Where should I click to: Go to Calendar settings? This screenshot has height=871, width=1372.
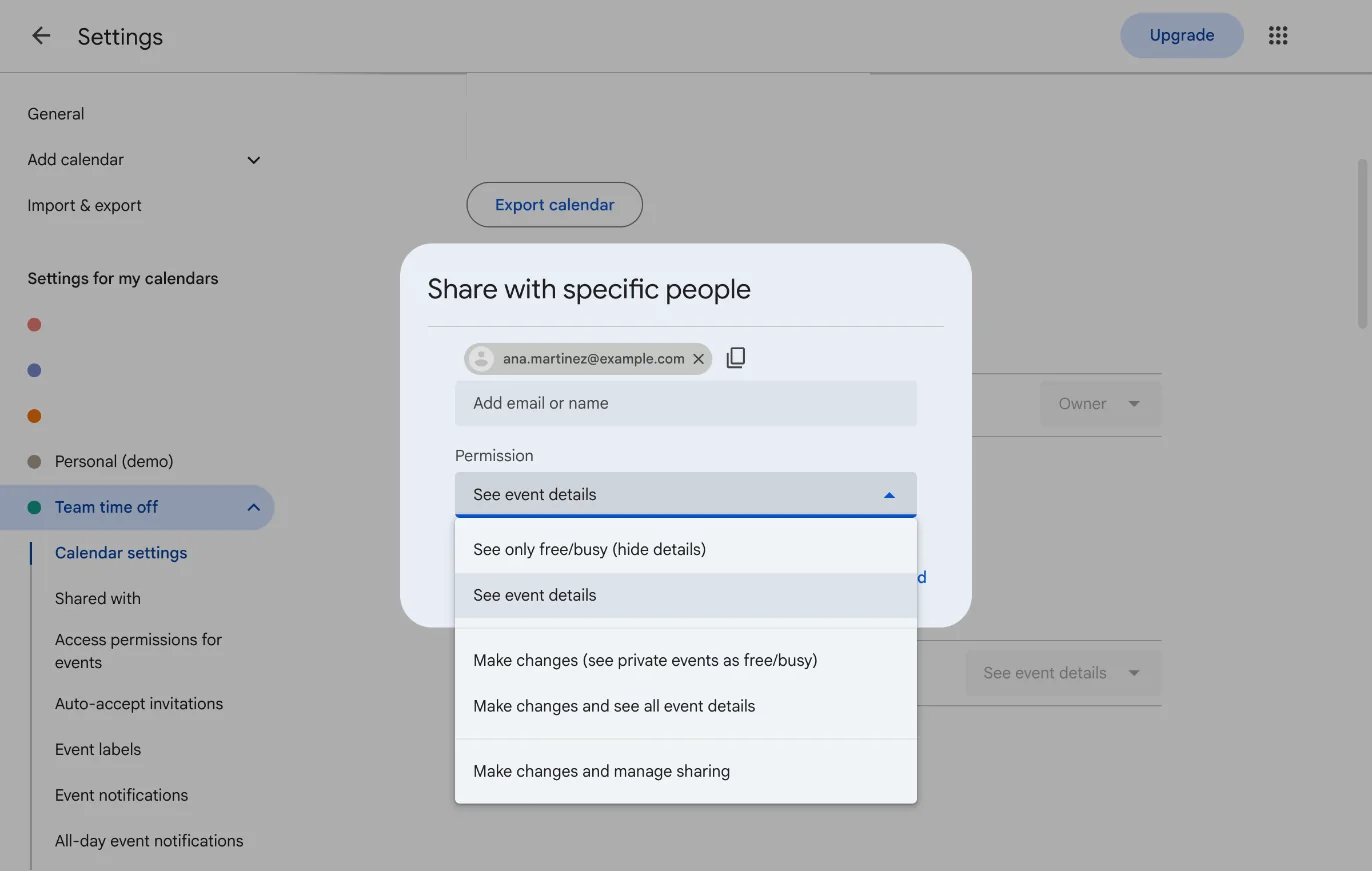point(121,553)
